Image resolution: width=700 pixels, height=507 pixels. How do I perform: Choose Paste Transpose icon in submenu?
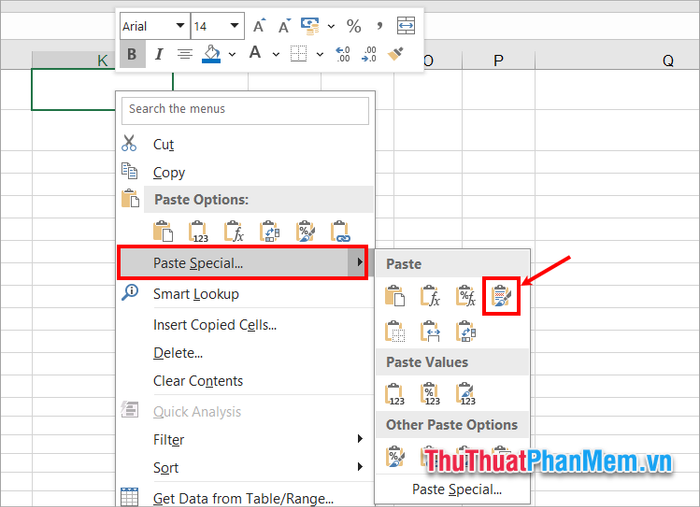(466, 331)
